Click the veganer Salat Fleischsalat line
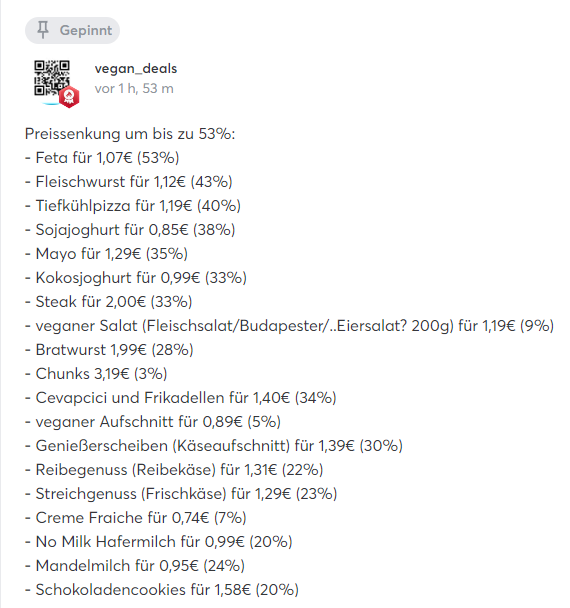This screenshot has height=608, width=570. pos(290,326)
